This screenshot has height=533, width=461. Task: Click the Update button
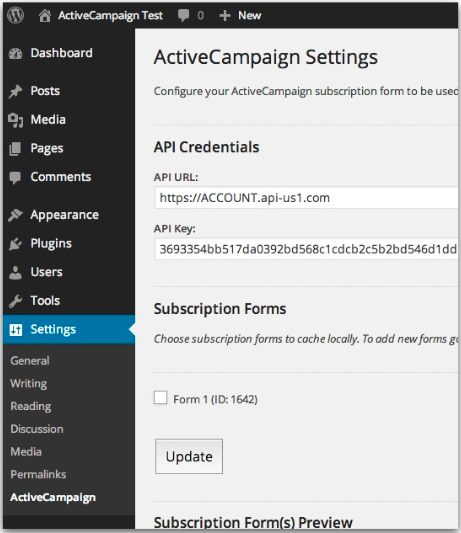(x=189, y=457)
